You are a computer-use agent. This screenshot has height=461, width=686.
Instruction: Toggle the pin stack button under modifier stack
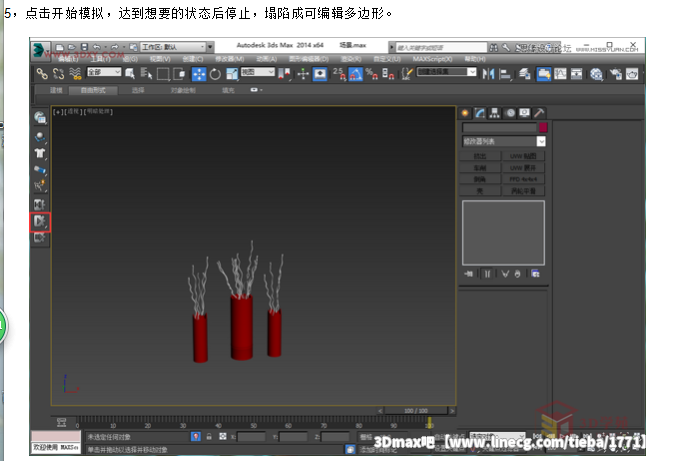click(x=468, y=273)
